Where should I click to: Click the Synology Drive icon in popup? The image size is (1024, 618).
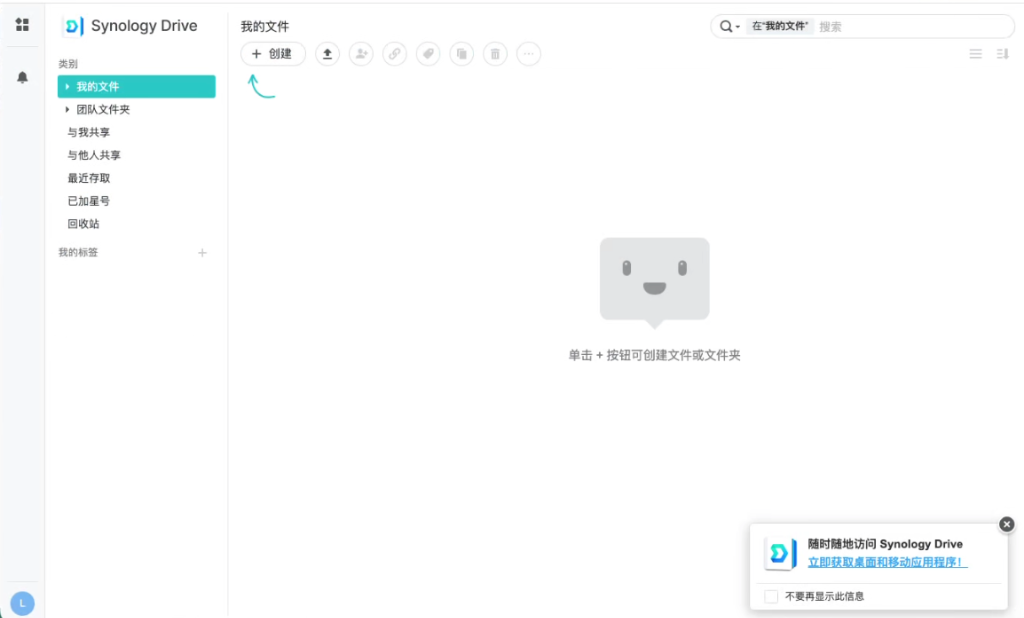pyautogui.click(x=781, y=553)
